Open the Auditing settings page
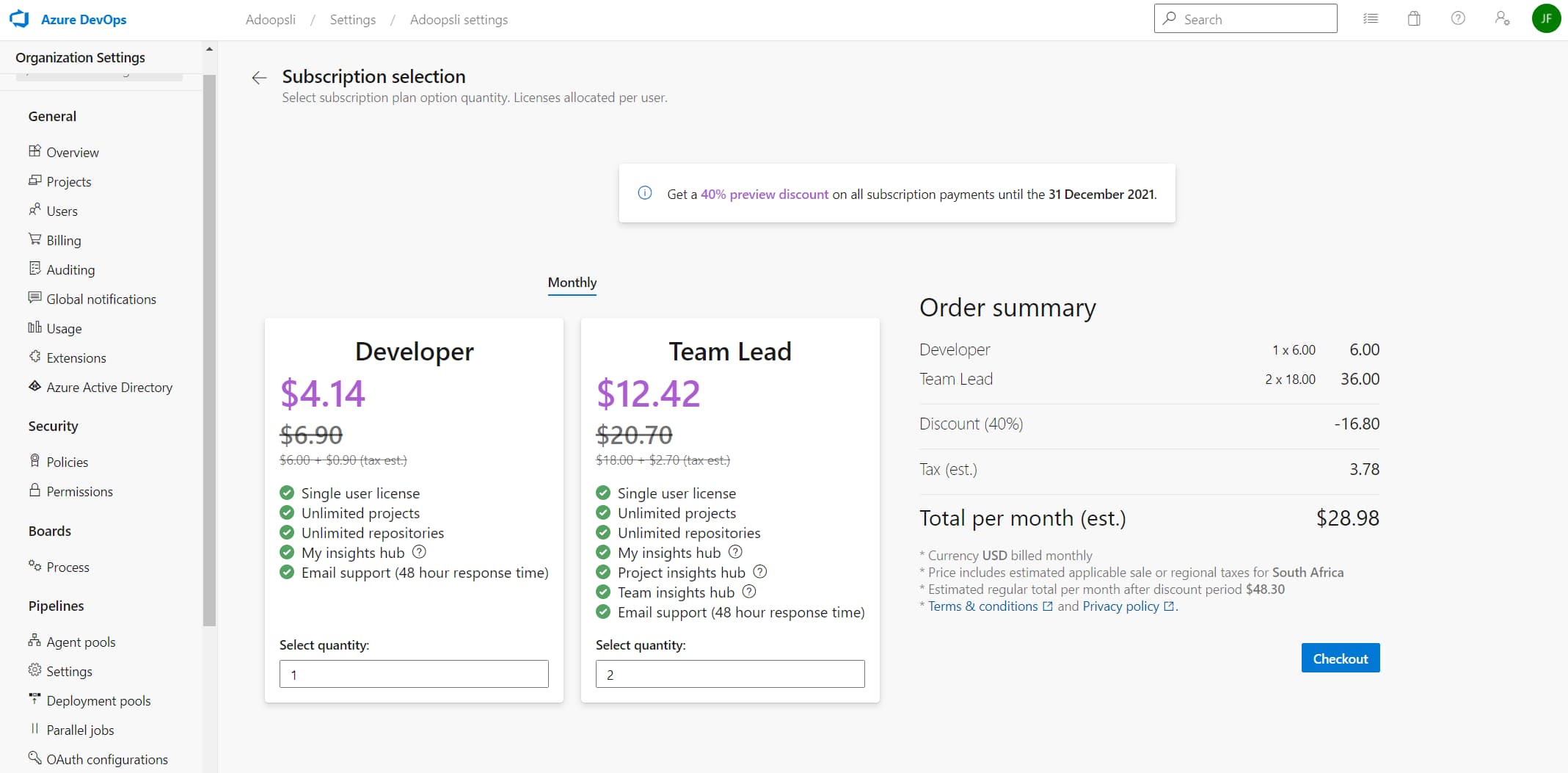Screen dimensions: 1568x773 coord(71,269)
